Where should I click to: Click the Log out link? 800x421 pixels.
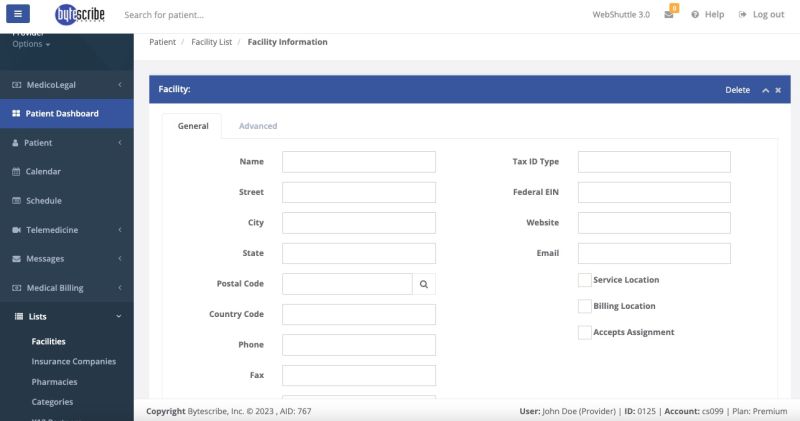pos(761,15)
